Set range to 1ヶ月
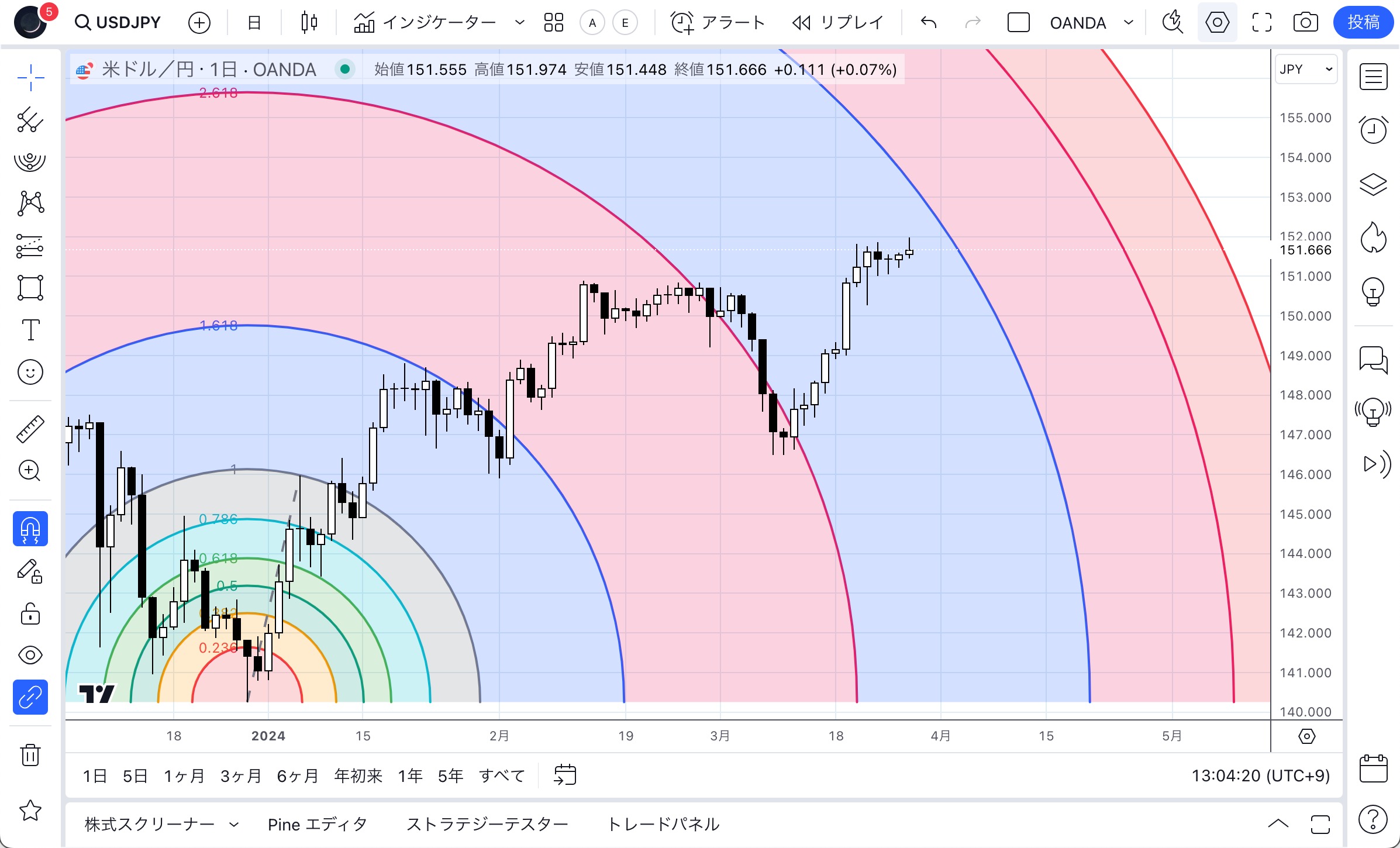Image resolution: width=1400 pixels, height=848 pixels. pyautogui.click(x=184, y=776)
